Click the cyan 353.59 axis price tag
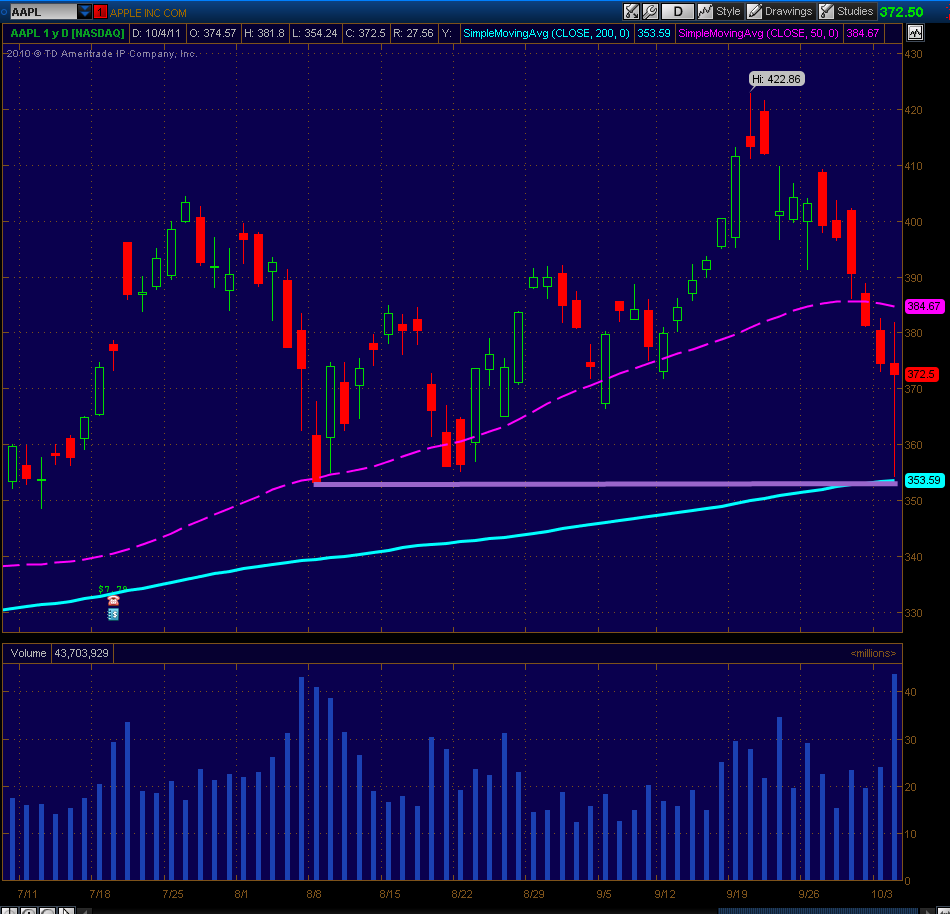 (923, 480)
